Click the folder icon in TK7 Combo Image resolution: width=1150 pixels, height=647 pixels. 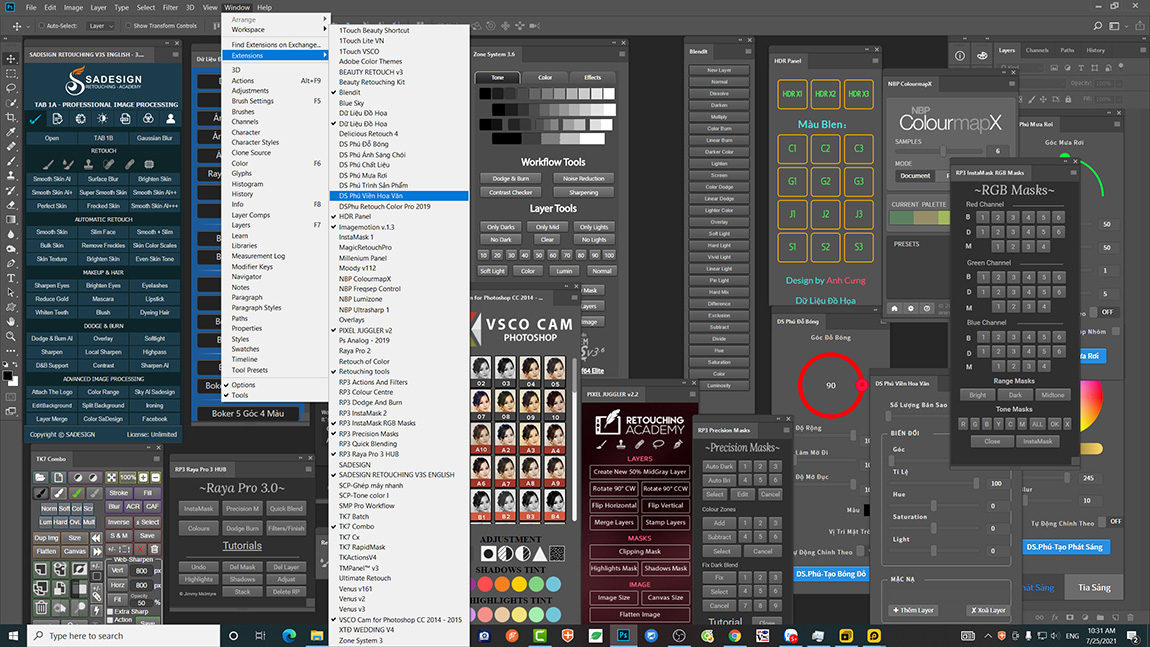click(40, 478)
